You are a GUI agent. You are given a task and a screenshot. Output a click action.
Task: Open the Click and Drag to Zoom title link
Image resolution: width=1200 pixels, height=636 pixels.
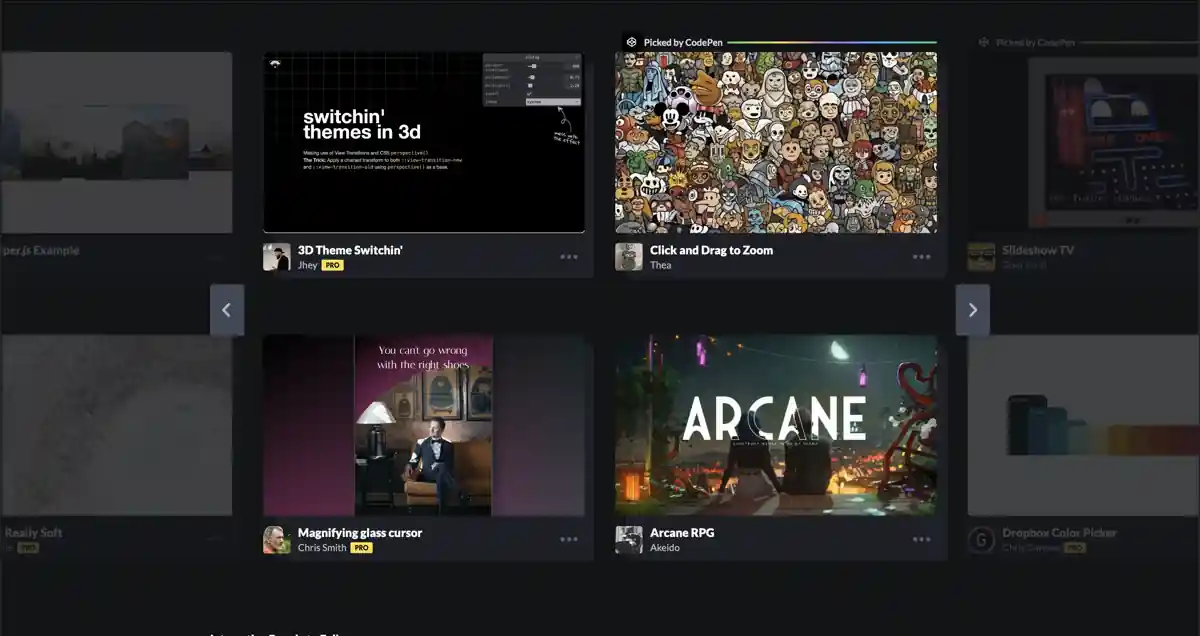(x=711, y=250)
